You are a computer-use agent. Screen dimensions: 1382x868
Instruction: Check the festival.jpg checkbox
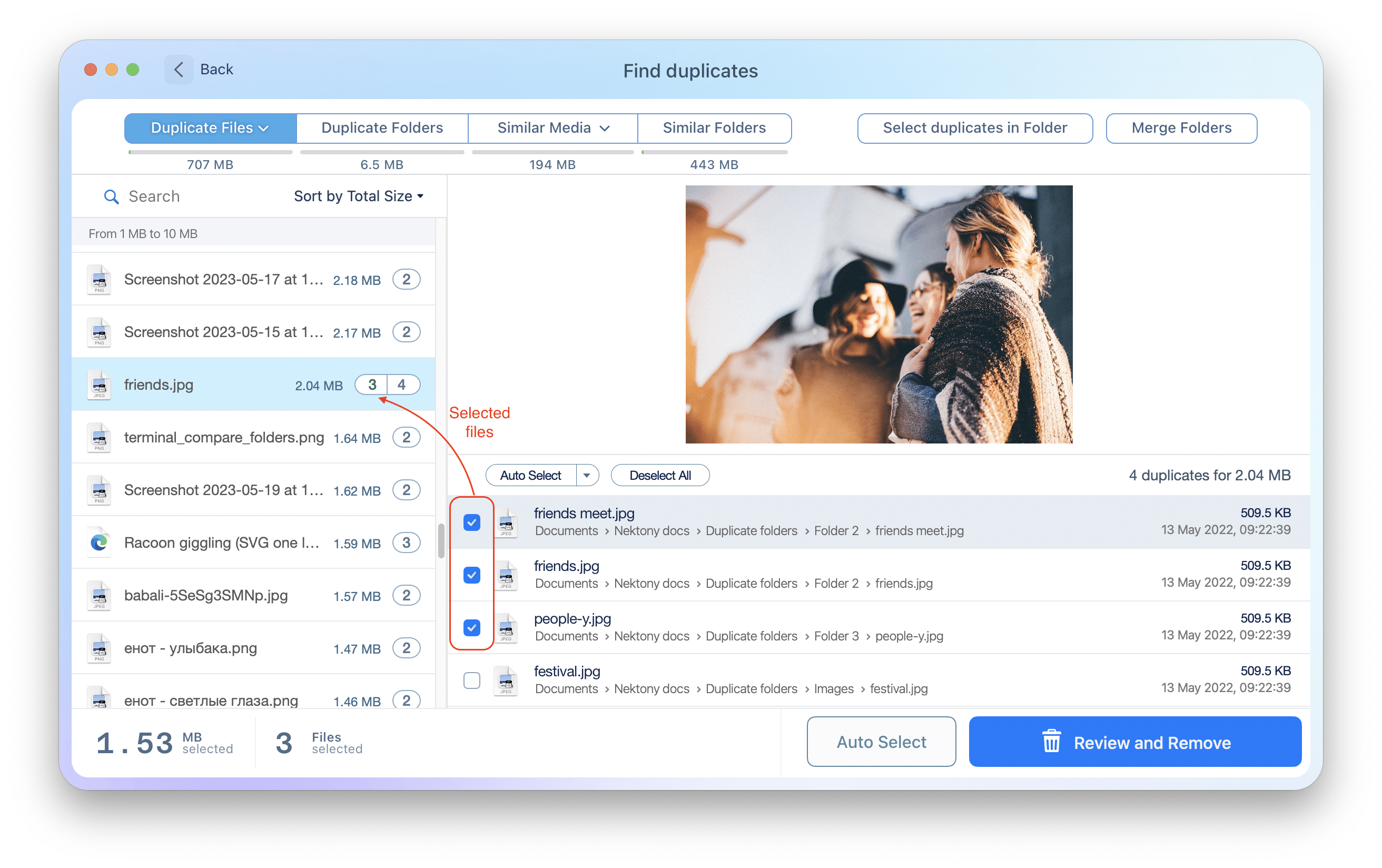pyautogui.click(x=472, y=681)
